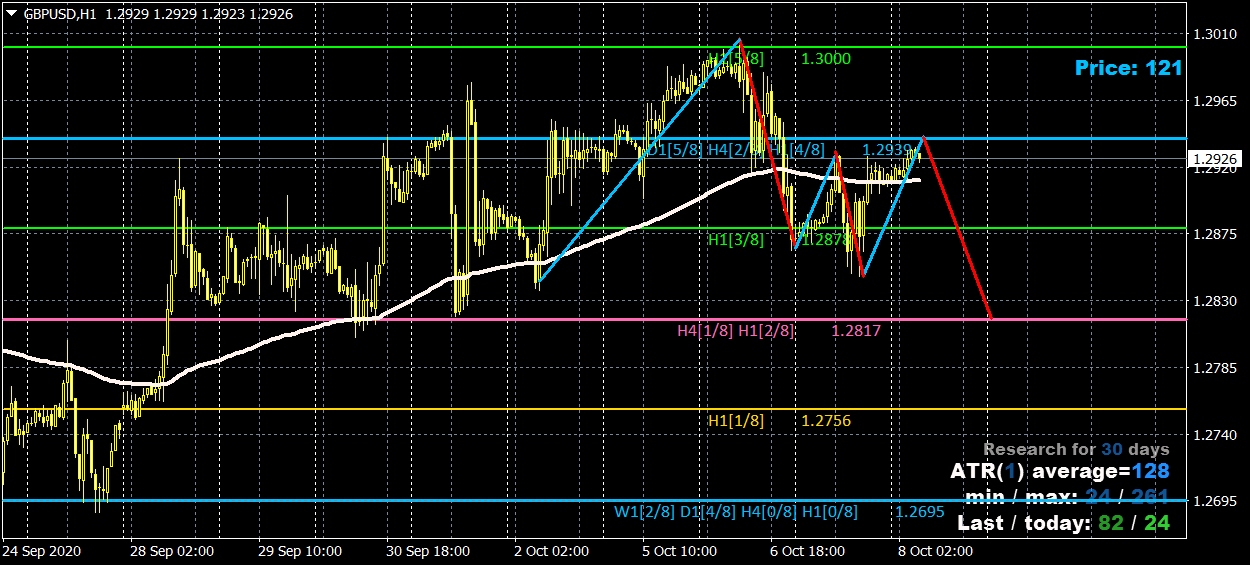
Task: Click the 'Price: 121' label
Action: pos(1128,67)
